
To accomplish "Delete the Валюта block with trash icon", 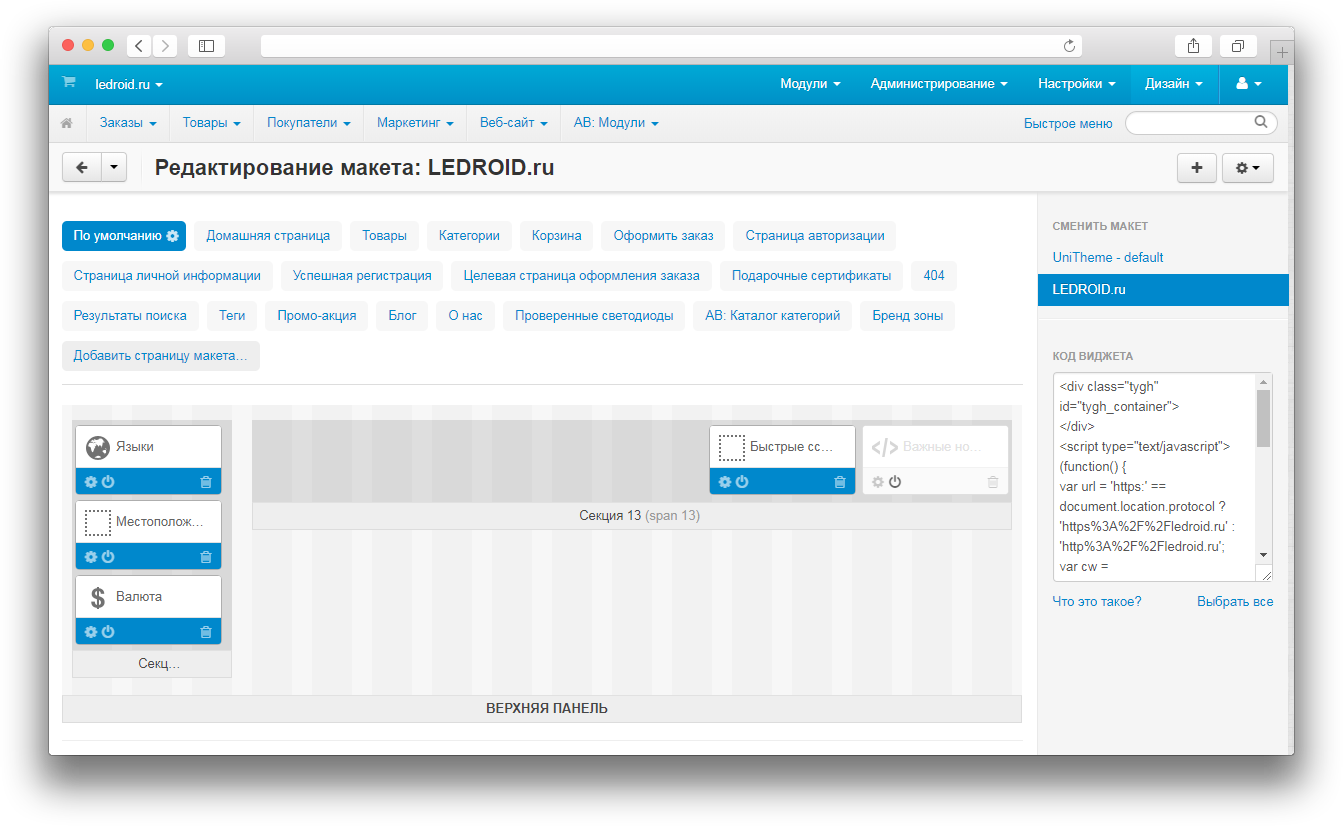I will (206, 632).
